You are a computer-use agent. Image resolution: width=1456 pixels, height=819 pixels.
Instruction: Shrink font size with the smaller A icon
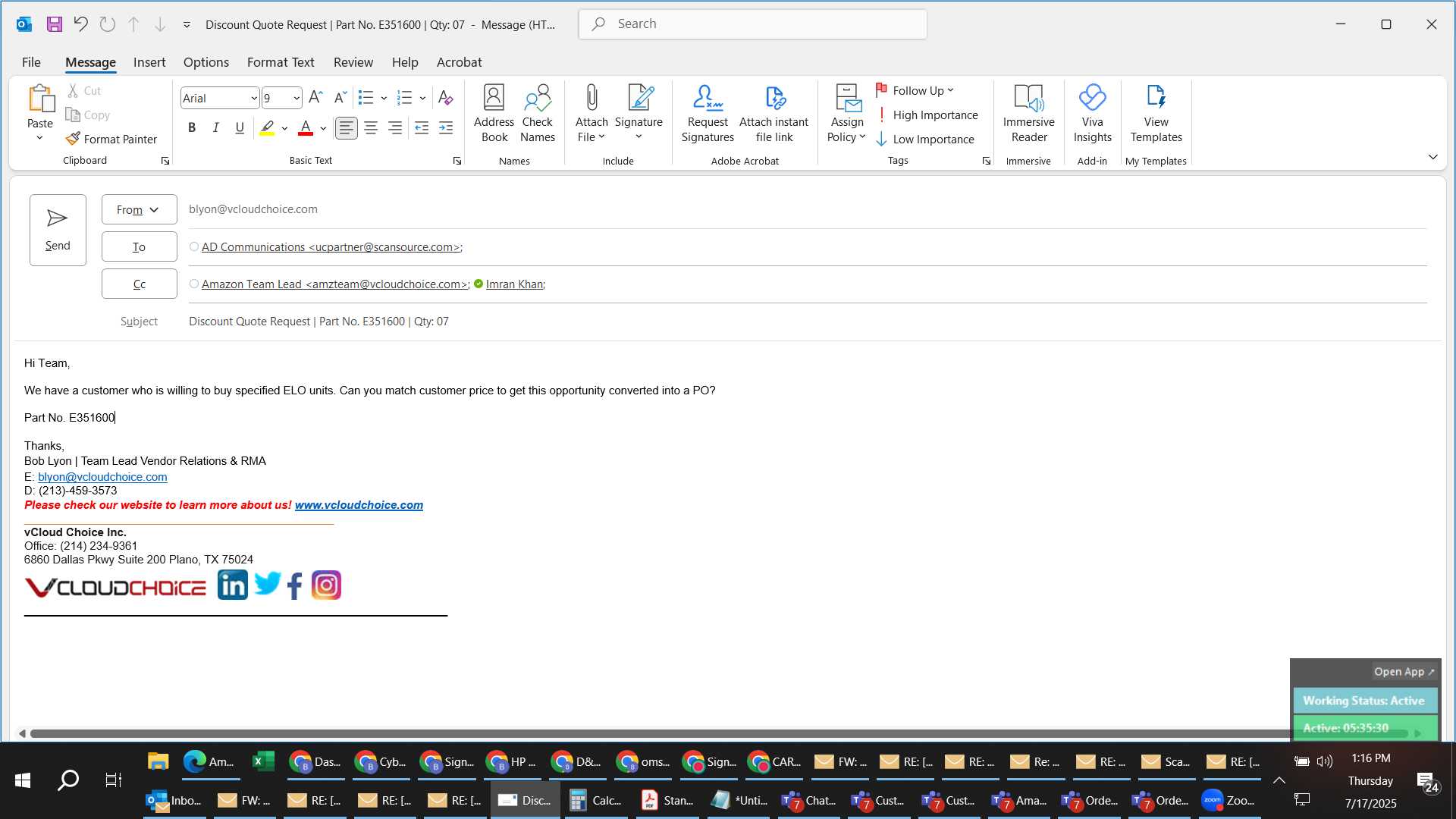(340, 98)
